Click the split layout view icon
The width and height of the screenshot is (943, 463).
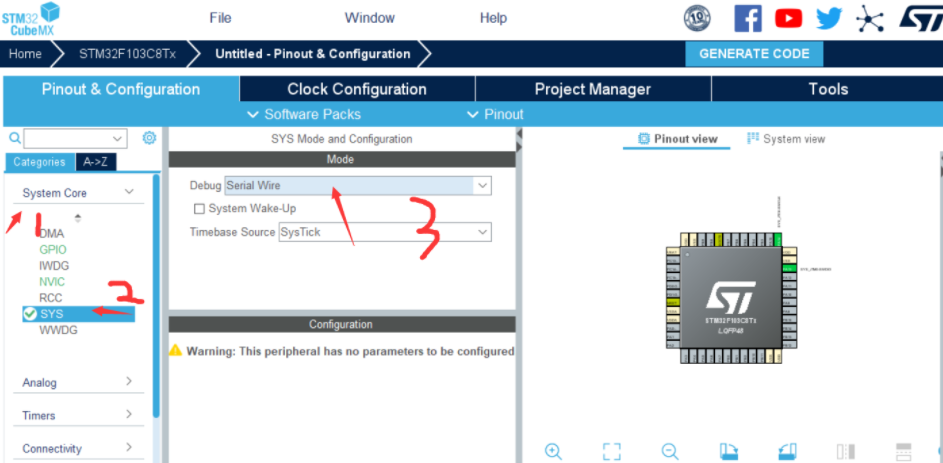point(904,452)
